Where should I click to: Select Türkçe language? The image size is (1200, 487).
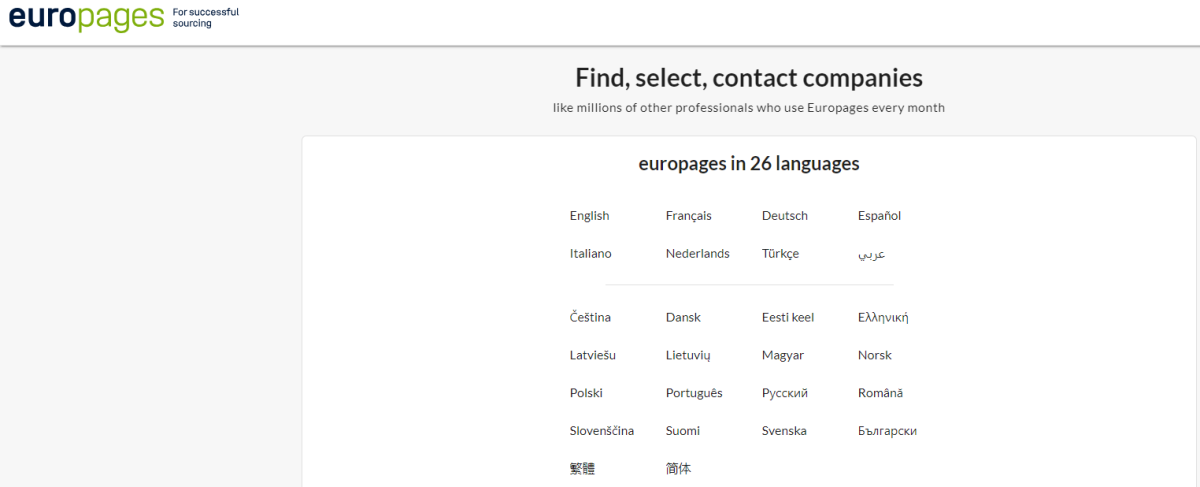click(x=781, y=254)
